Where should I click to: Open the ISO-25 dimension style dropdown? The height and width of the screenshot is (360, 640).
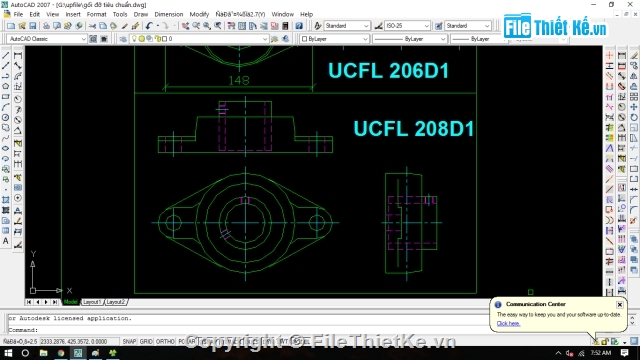(407, 26)
